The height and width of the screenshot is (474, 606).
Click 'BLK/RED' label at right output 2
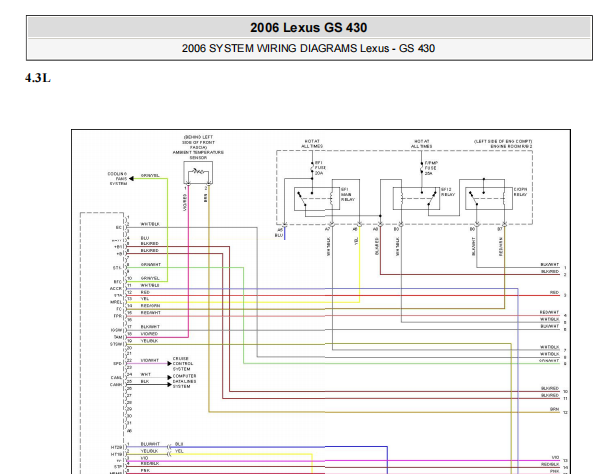550,272
